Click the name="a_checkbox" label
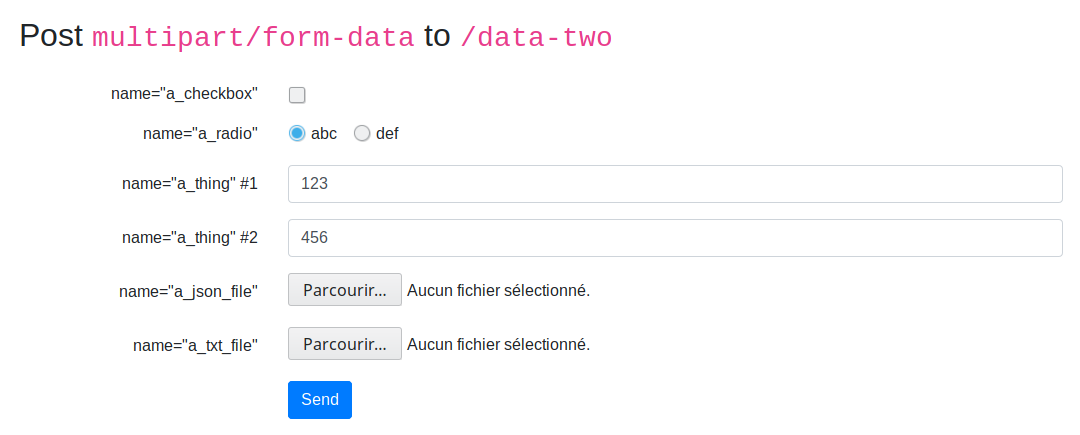Image resolution: width=1080 pixels, height=435 pixels. [184, 93]
